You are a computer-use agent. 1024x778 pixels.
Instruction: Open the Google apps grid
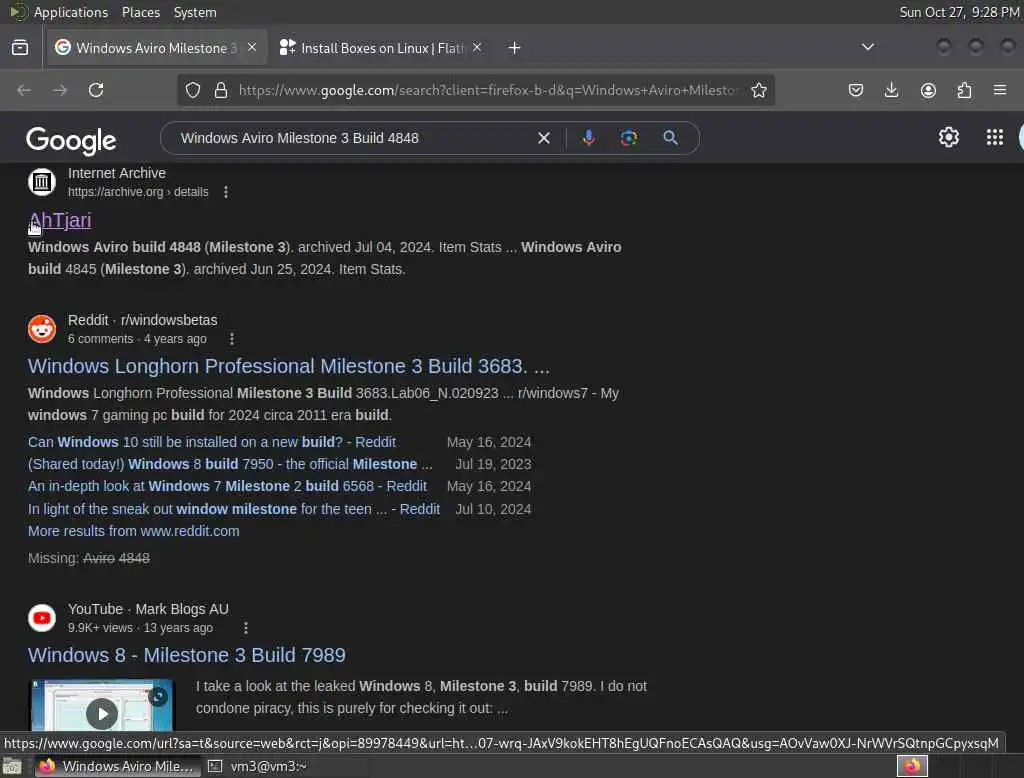tap(995, 137)
